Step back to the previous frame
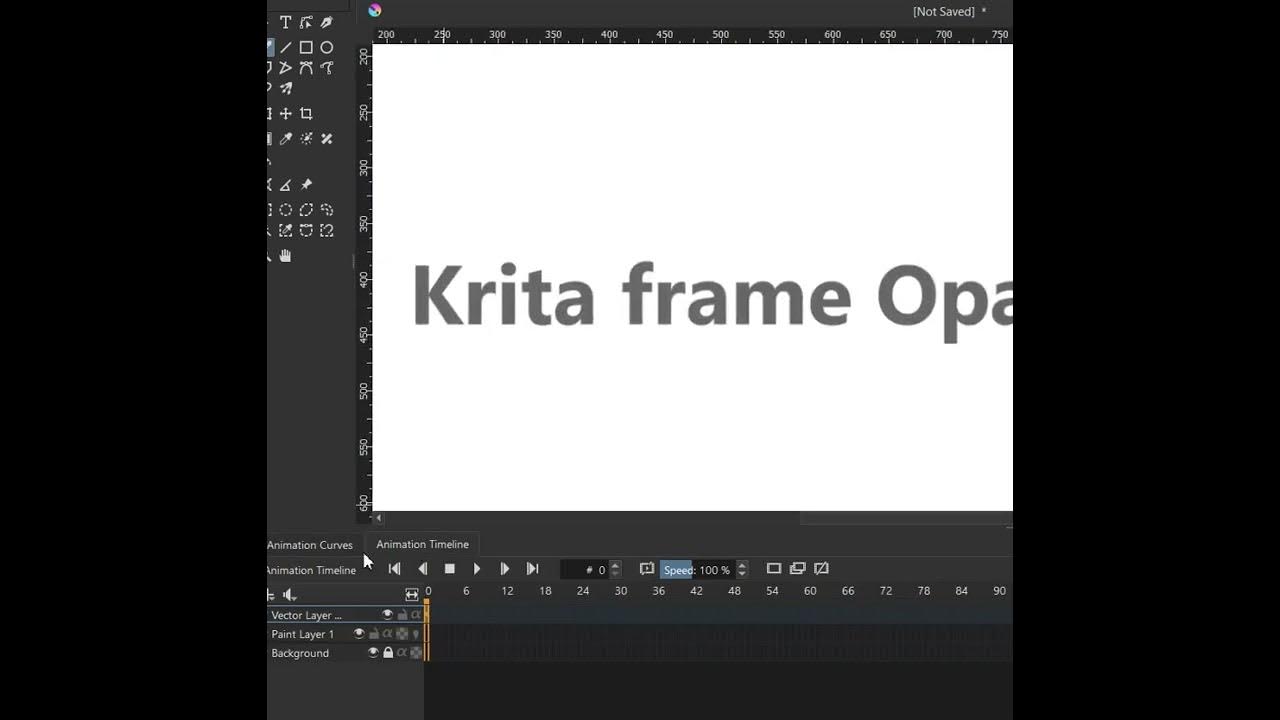Image resolution: width=1280 pixels, height=720 pixels. pos(422,569)
